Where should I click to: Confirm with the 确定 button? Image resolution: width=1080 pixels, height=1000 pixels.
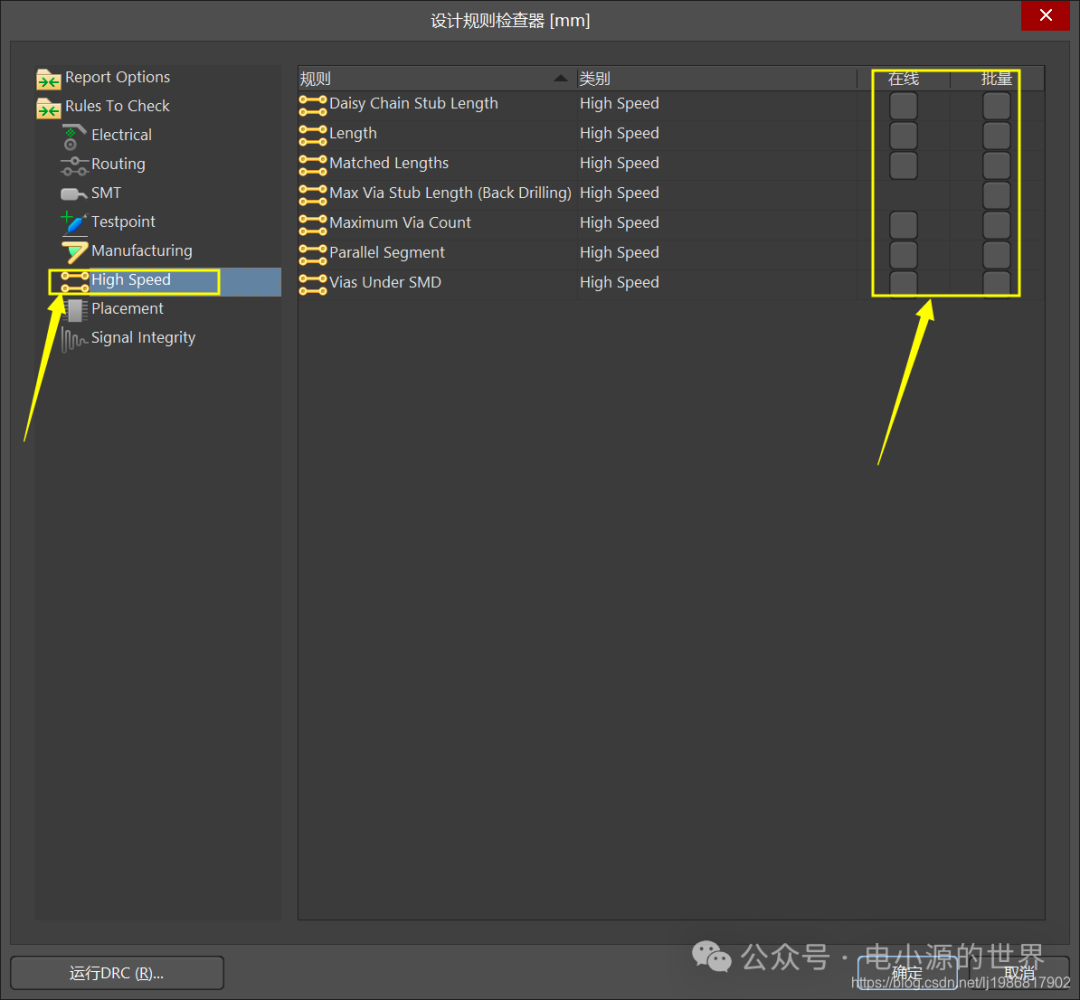(906, 972)
